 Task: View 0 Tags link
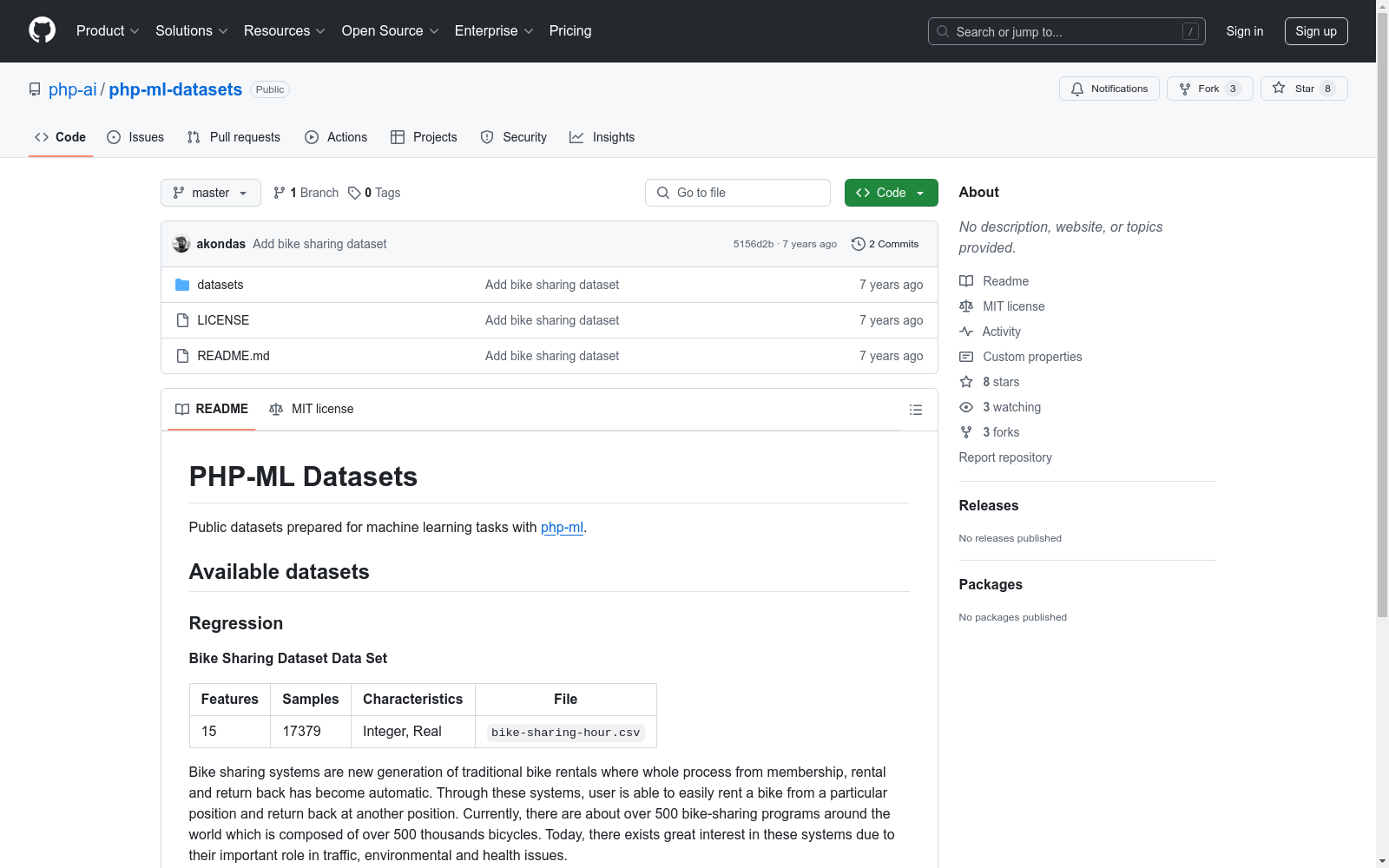pyautogui.click(x=374, y=193)
